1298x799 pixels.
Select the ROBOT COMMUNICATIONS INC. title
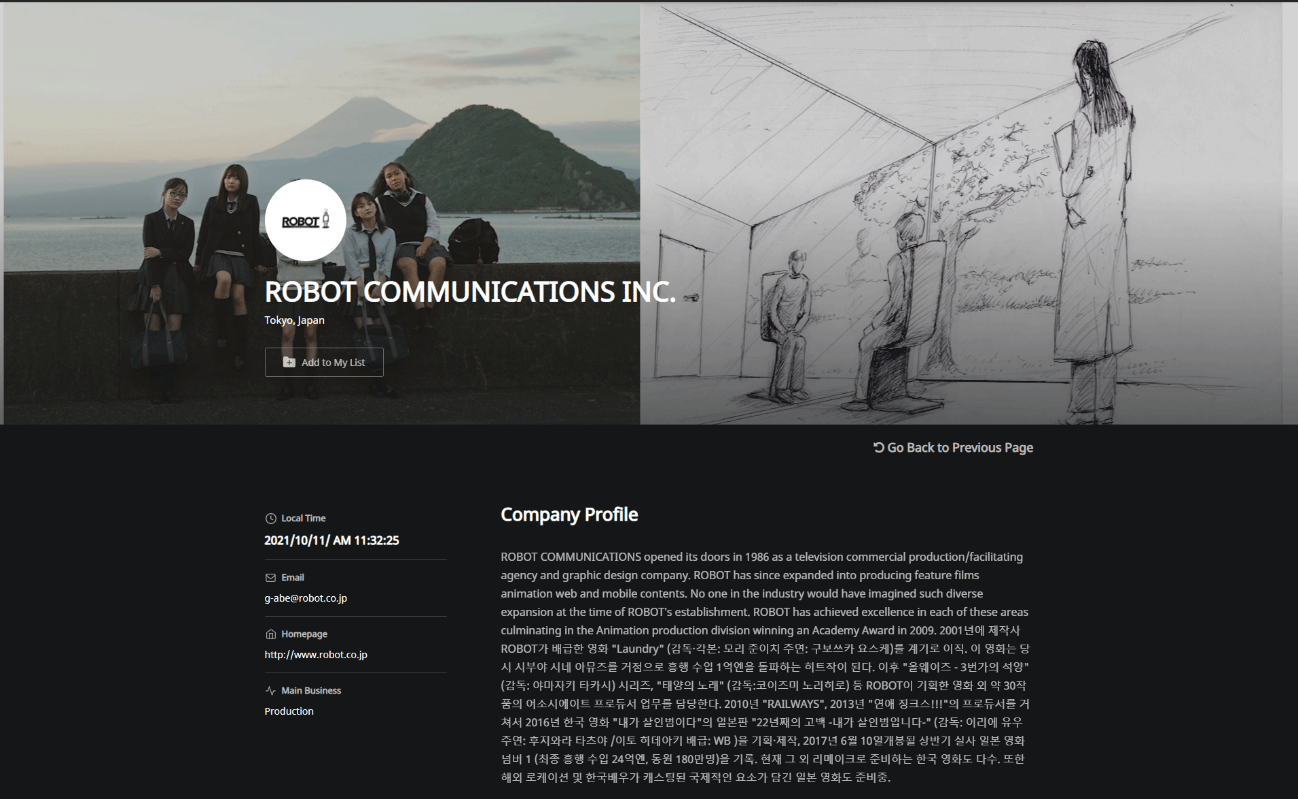click(470, 292)
